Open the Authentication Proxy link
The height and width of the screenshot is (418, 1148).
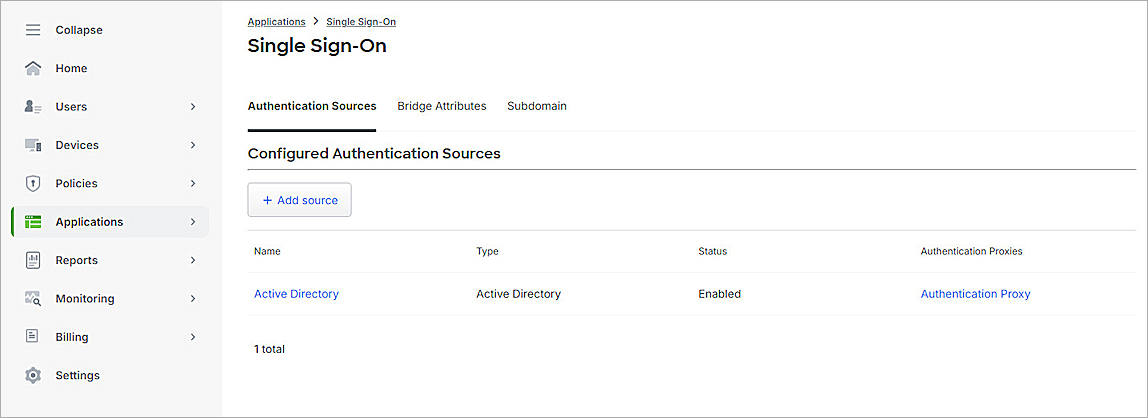tap(975, 294)
